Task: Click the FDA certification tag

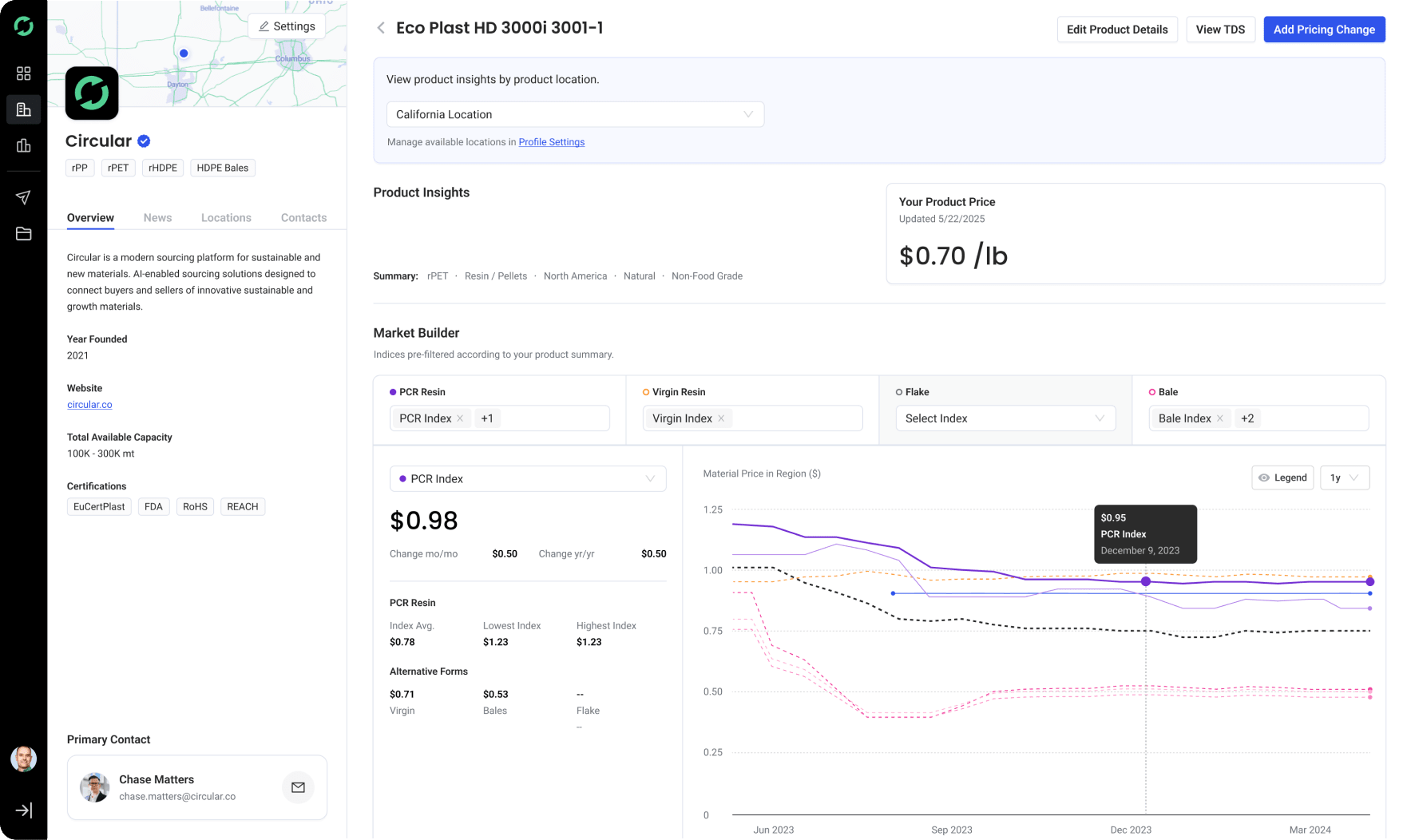Action: tap(153, 507)
